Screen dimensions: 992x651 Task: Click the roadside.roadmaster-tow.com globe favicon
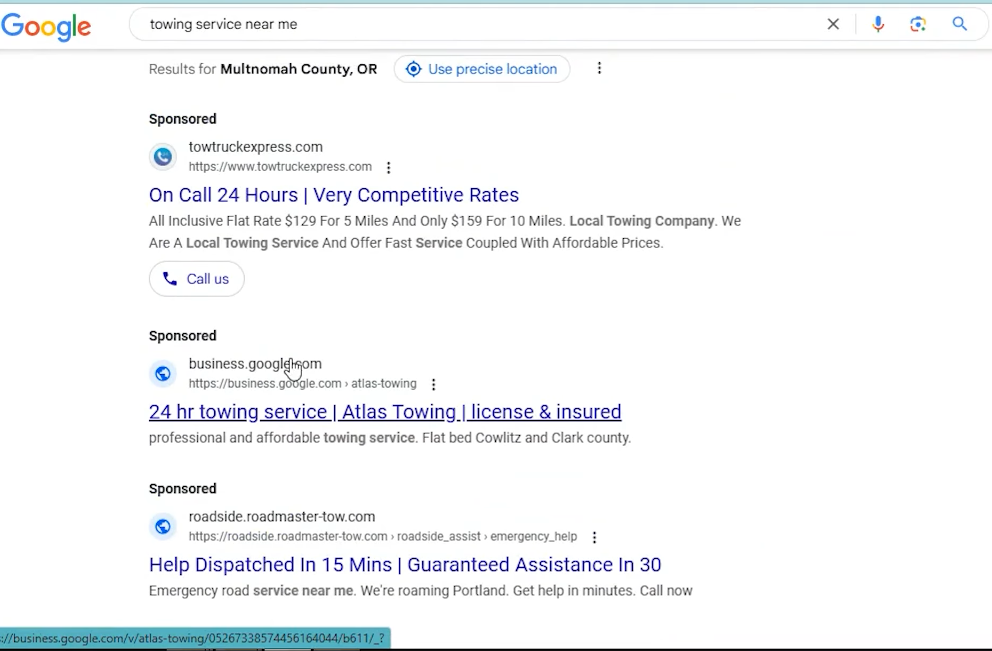[163, 526]
